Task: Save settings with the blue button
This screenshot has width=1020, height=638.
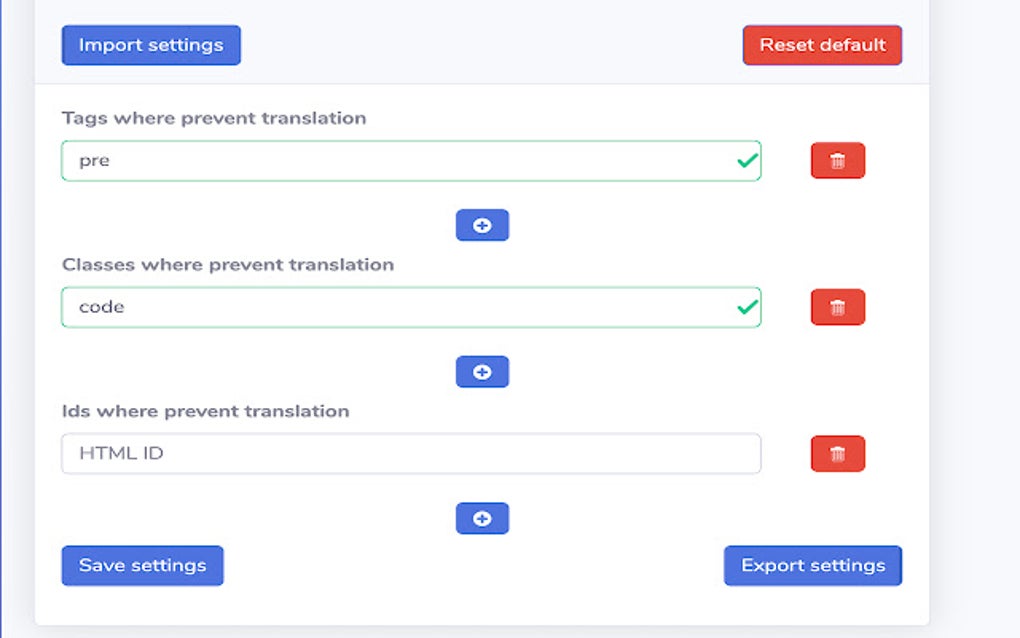Action: click(x=141, y=565)
